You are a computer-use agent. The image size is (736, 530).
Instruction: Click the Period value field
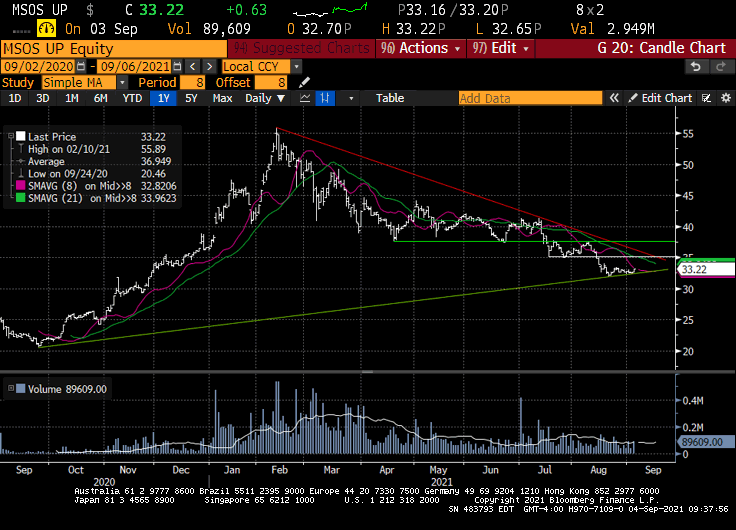(x=192, y=83)
